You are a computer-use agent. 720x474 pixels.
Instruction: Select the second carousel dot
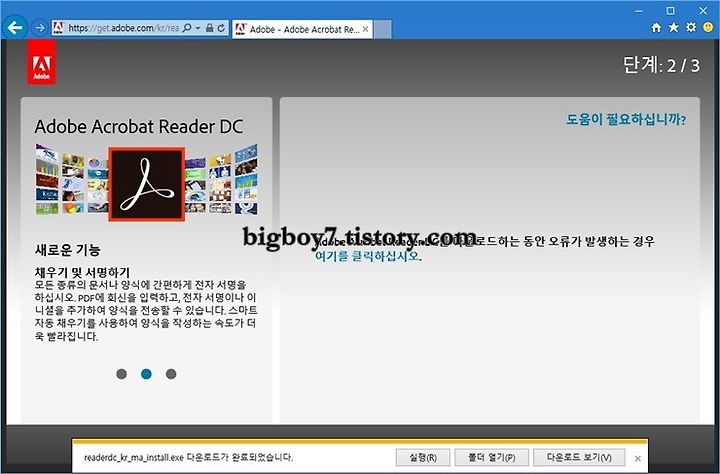(x=146, y=374)
